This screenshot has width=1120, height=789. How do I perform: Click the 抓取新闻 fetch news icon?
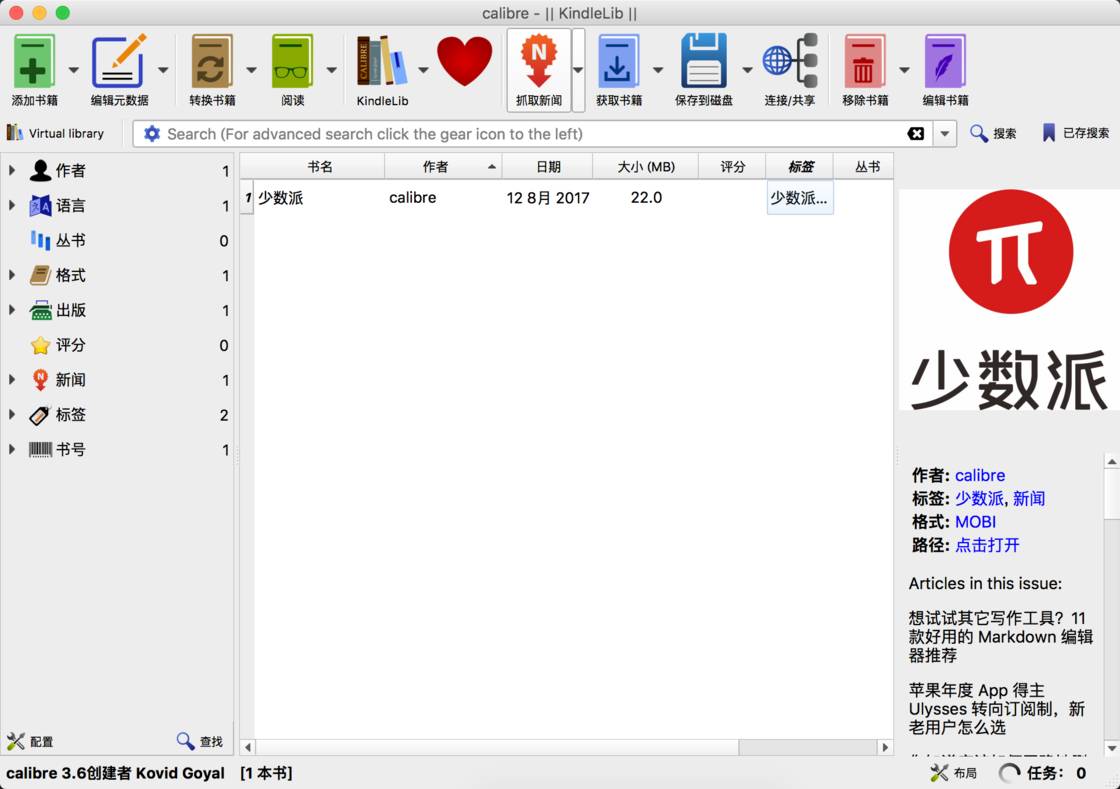point(538,62)
